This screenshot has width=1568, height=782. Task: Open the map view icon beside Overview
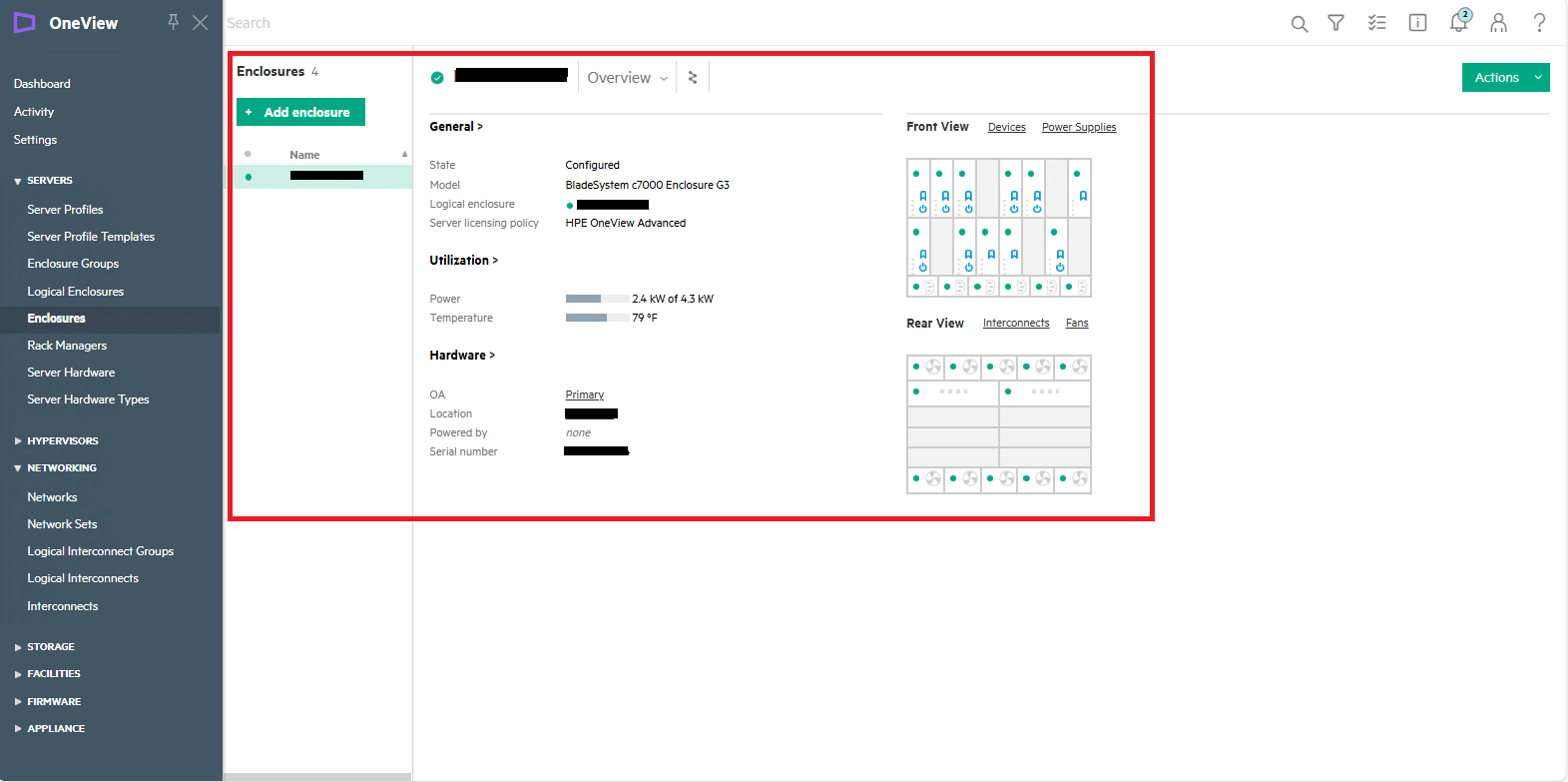click(693, 78)
